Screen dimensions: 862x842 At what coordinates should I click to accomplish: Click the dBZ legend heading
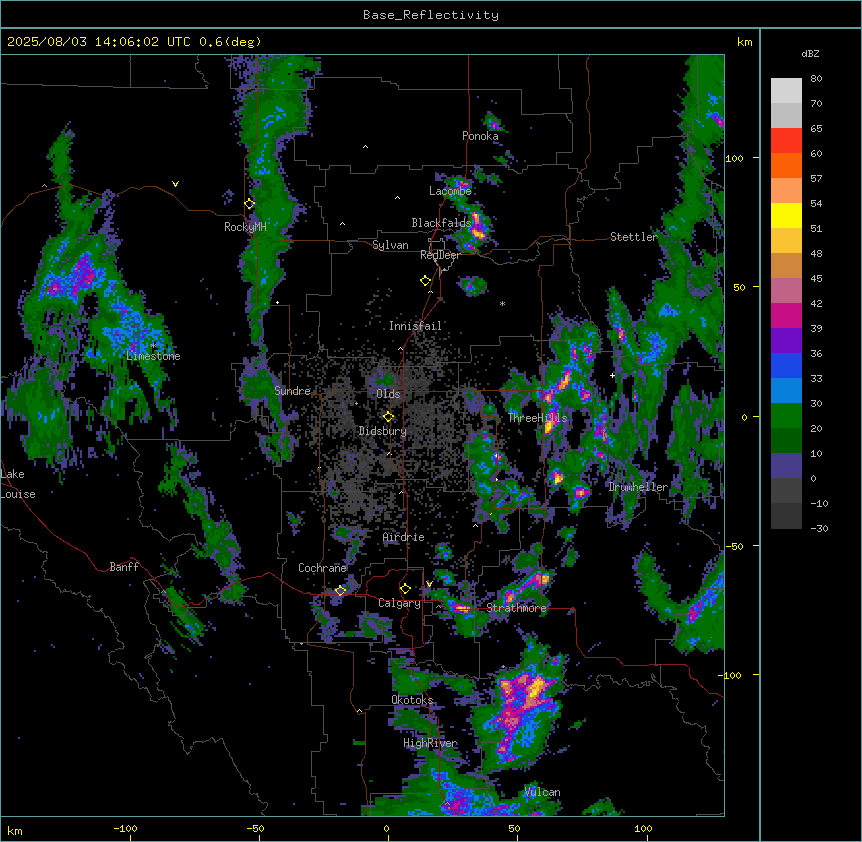point(810,53)
